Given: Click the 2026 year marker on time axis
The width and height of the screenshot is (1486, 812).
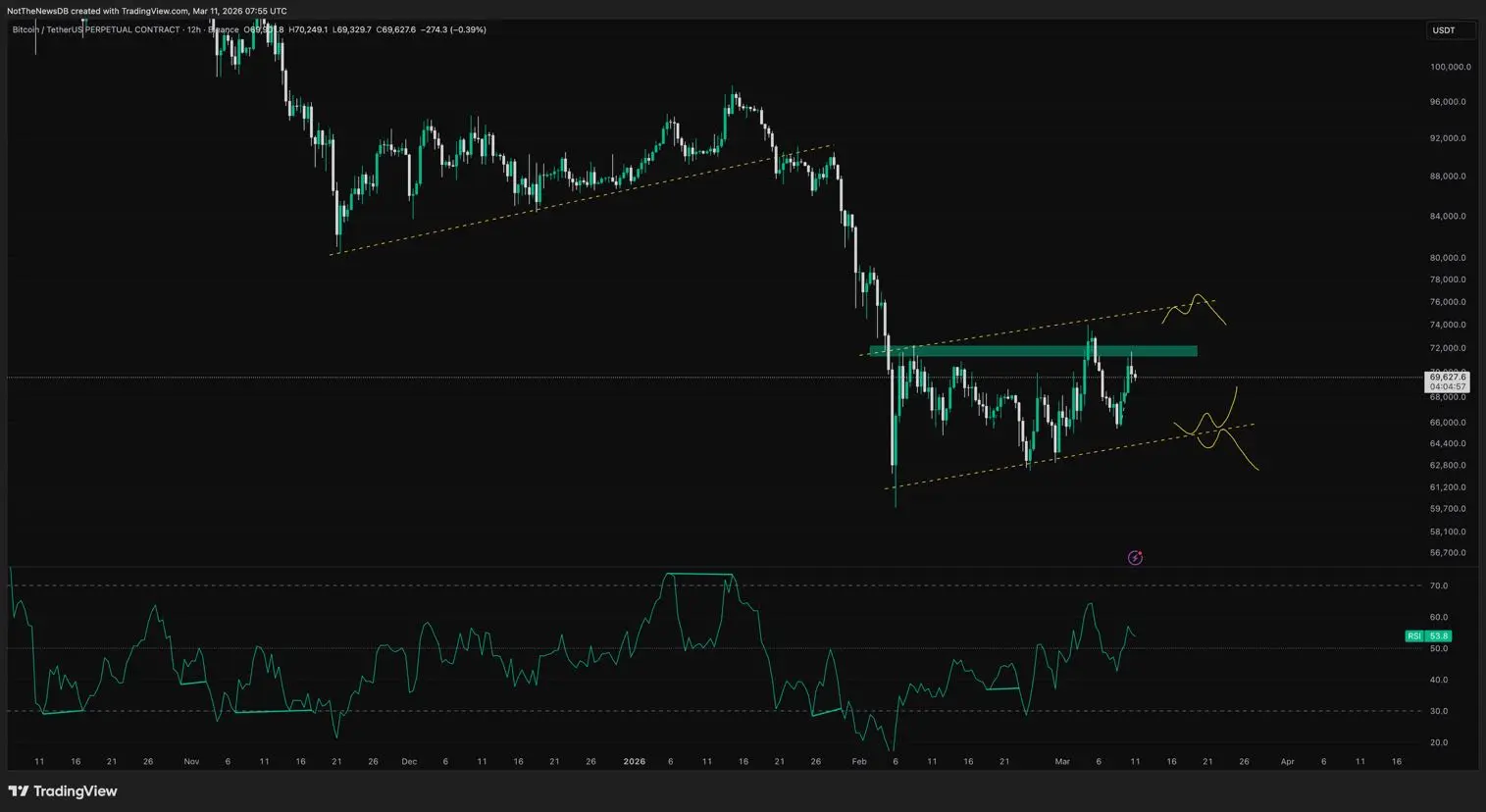Looking at the screenshot, I should click(634, 762).
